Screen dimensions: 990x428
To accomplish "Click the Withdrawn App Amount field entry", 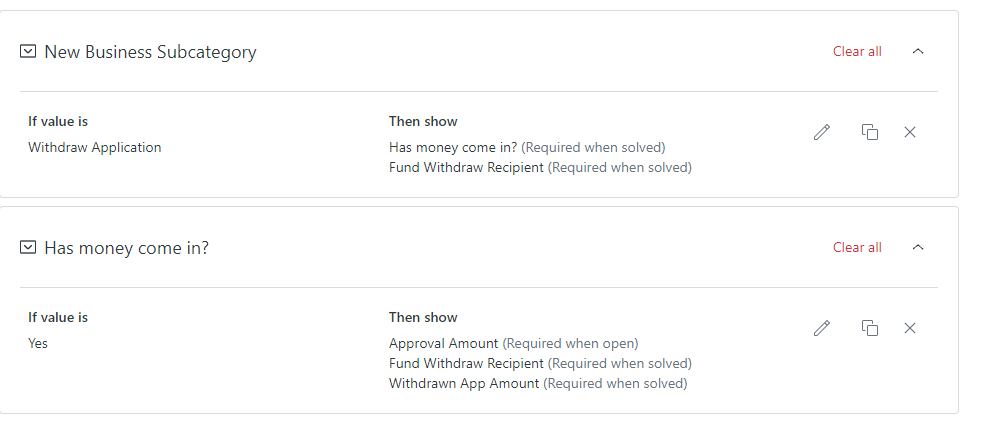I will [x=464, y=384].
